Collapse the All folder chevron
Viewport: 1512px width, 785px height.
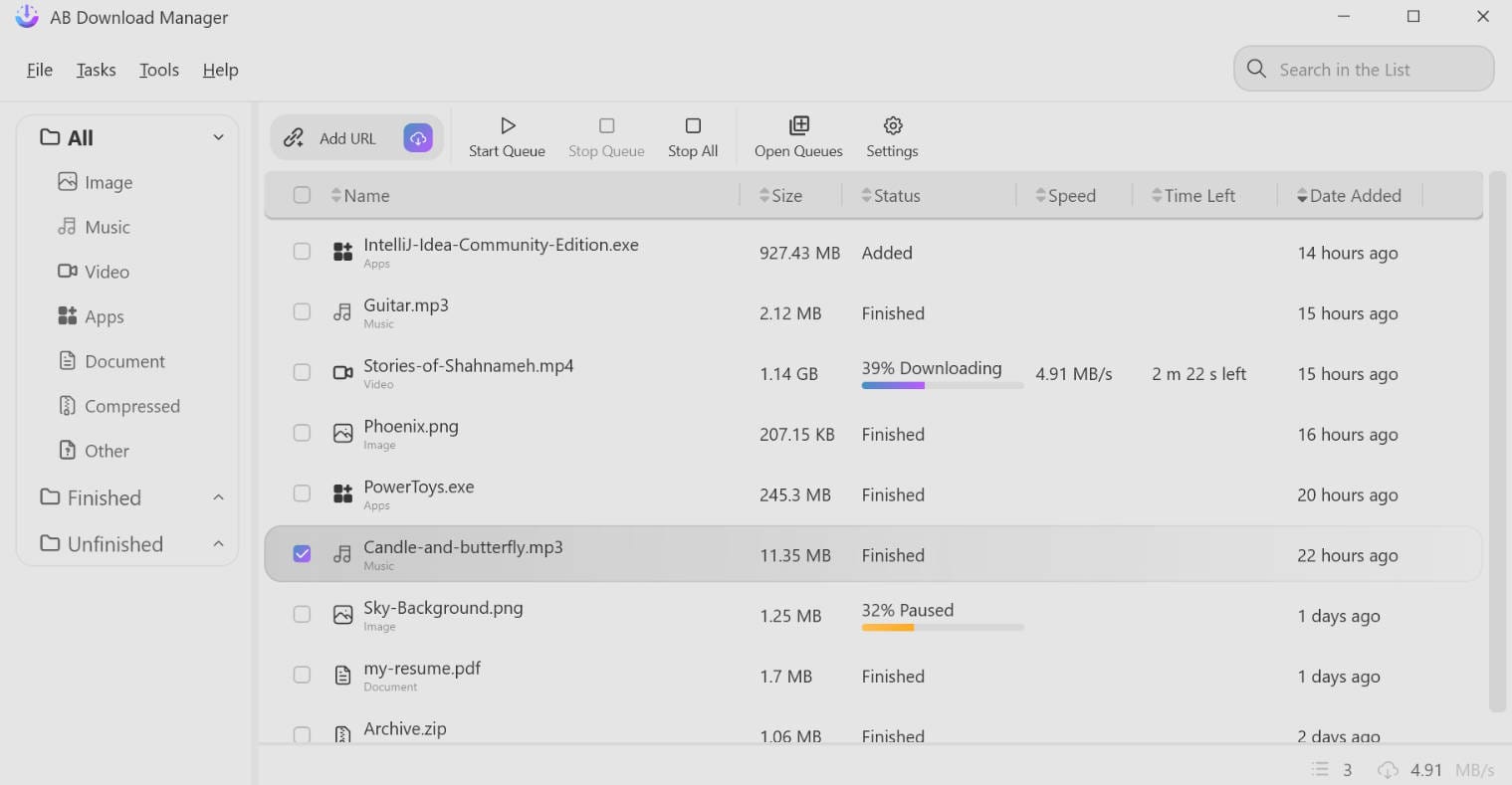[x=218, y=137]
